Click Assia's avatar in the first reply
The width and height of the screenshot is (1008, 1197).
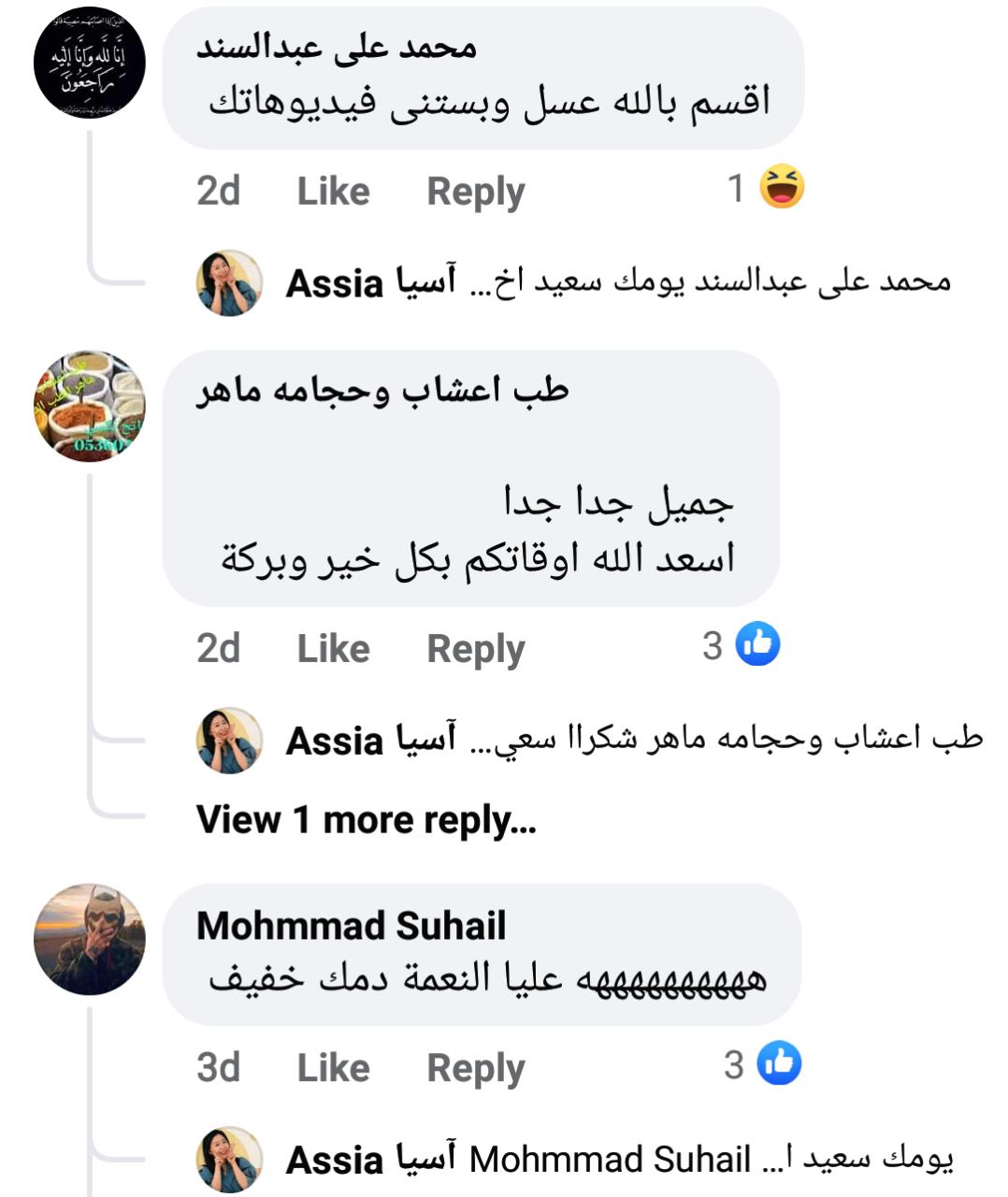(x=229, y=282)
